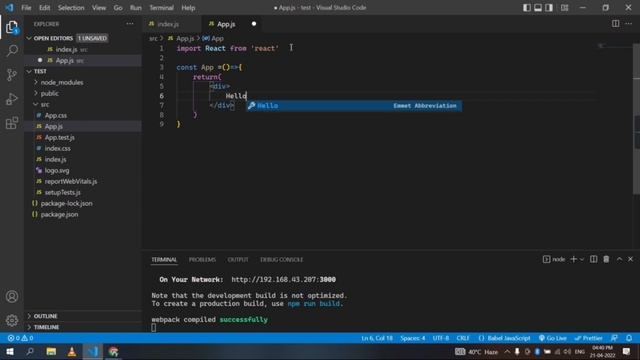The height and width of the screenshot is (360, 640).
Task: Open package-lock.json in file tree
Action: pyautogui.click(x=83, y=204)
